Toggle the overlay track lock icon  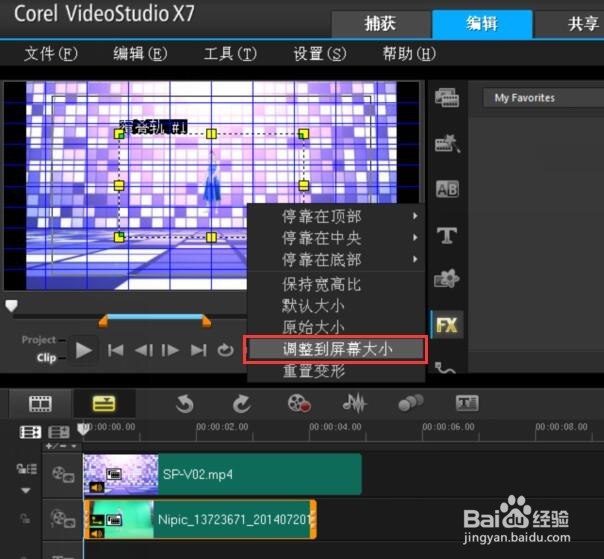(x=25, y=518)
